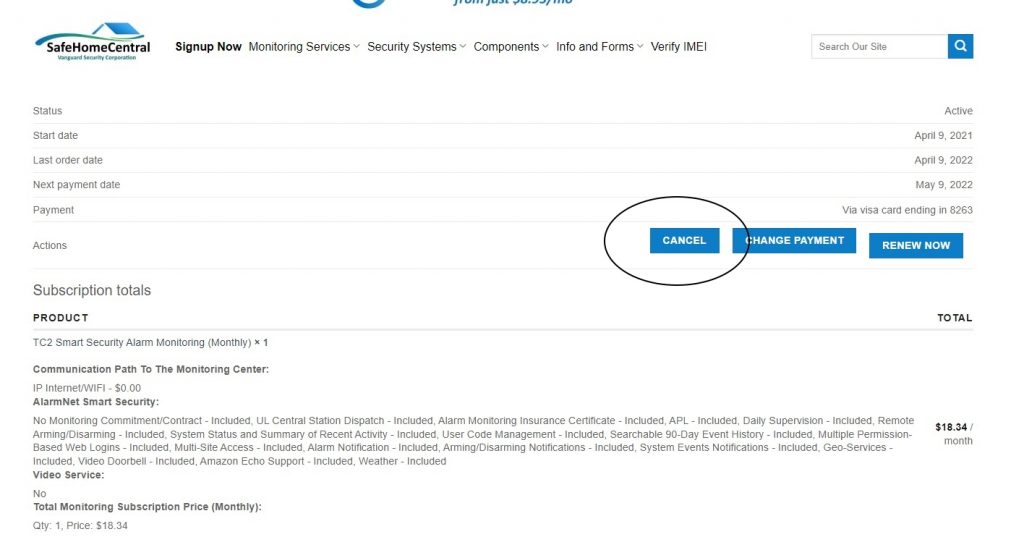
Task: Click the TOTAL column header
Action: [x=955, y=317]
